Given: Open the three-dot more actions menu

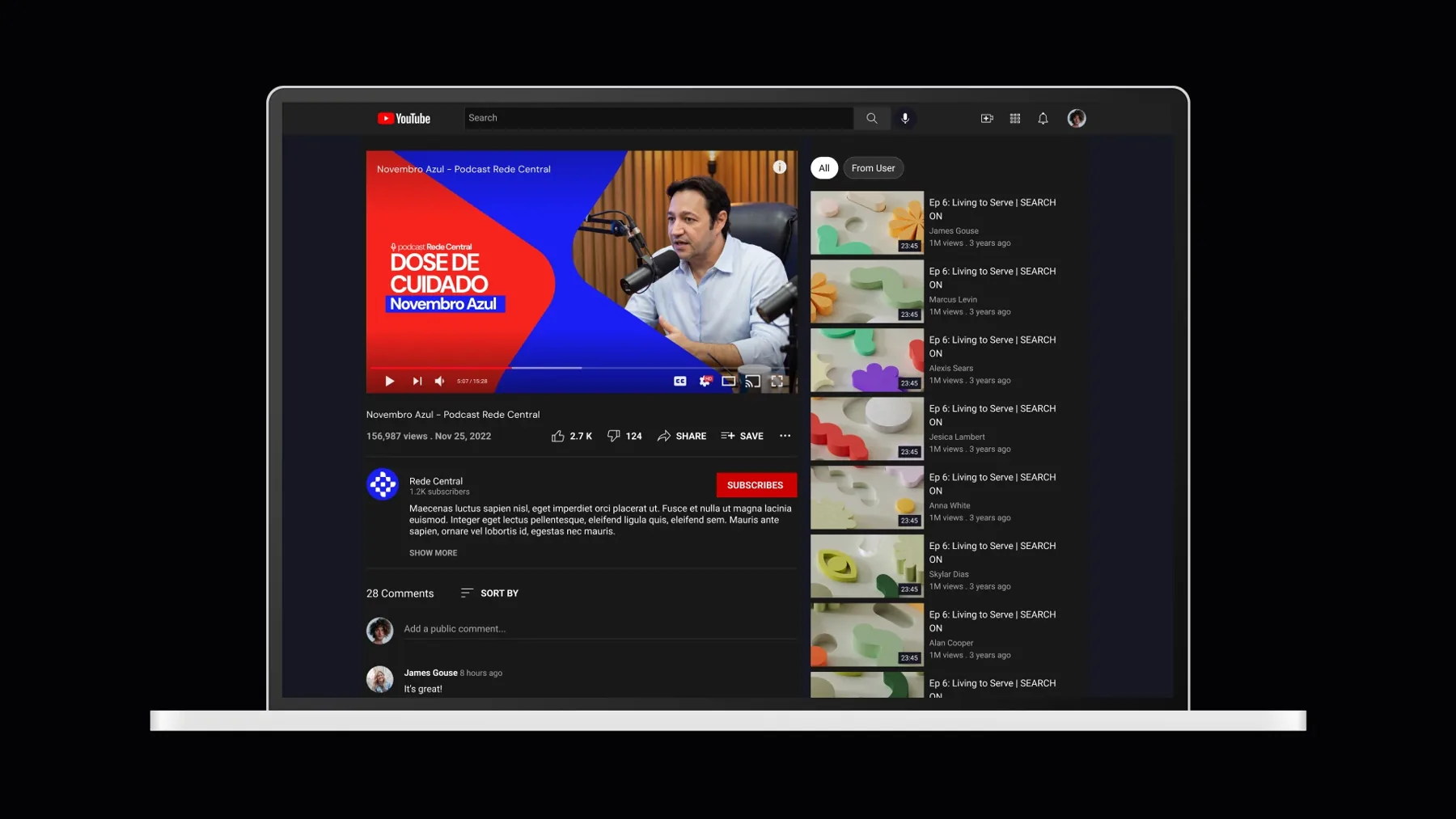Looking at the screenshot, I should (785, 436).
